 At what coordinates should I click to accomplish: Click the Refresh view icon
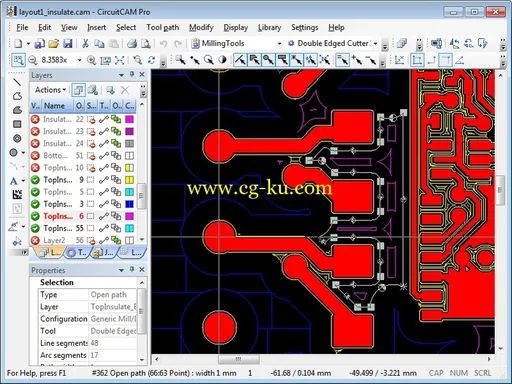152,60
